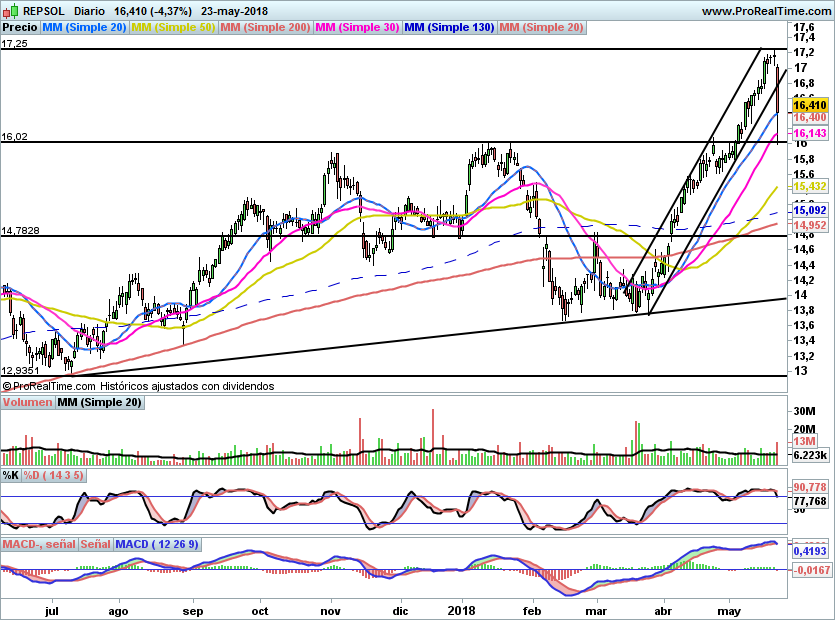The width and height of the screenshot is (835, 620).
Task: Open the MACD (12 26 9) label
Action: [157, 544]
